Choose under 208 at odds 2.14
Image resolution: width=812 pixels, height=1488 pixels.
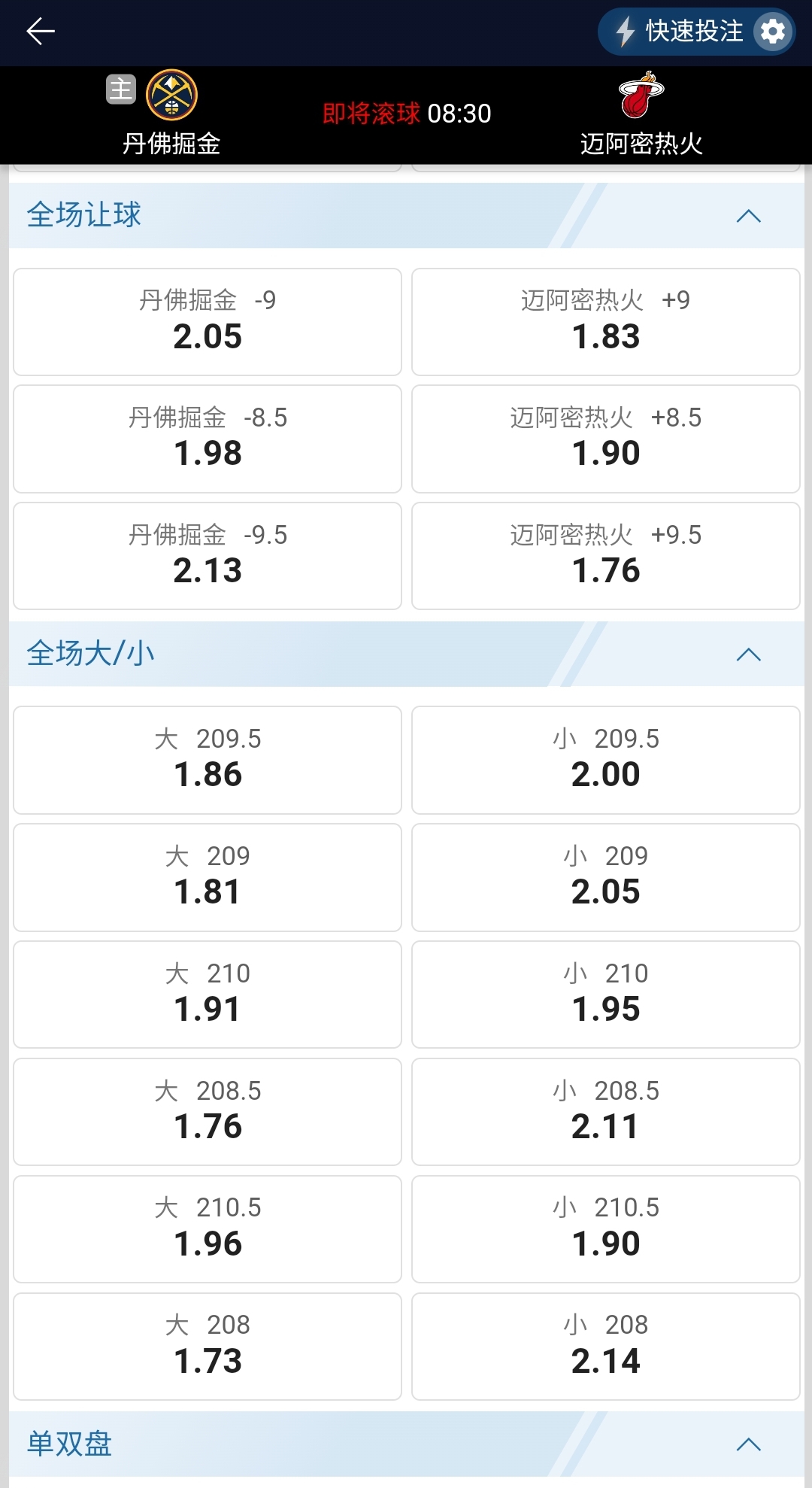606,1347
